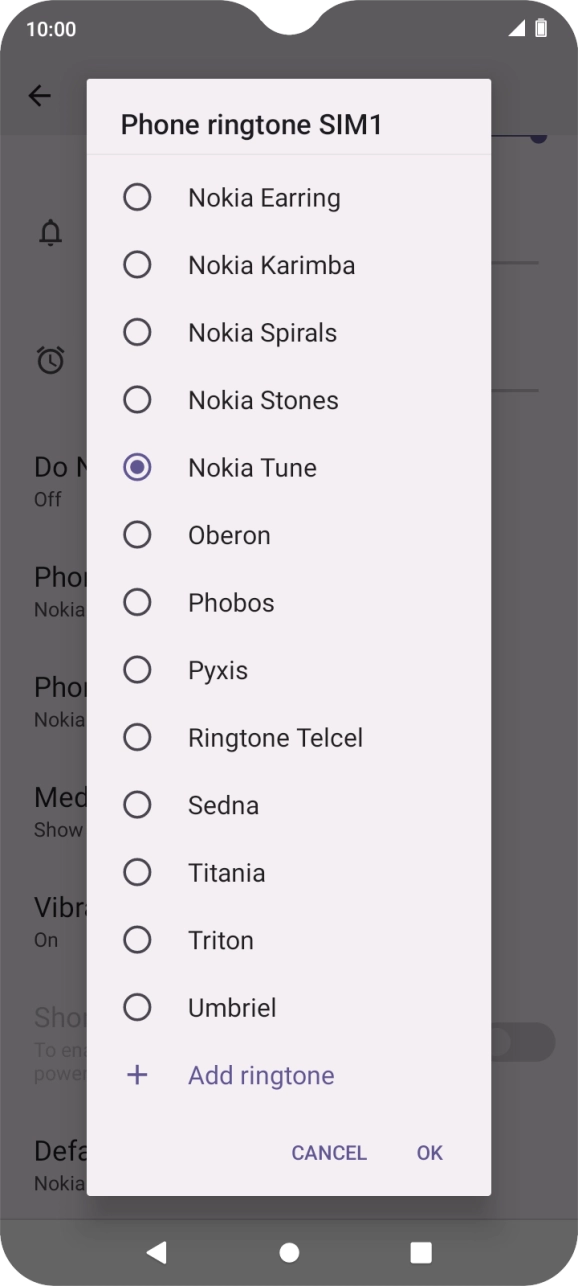Tap the plus icon to add ringtone
578x1286 pixels.
(137, 1074)
